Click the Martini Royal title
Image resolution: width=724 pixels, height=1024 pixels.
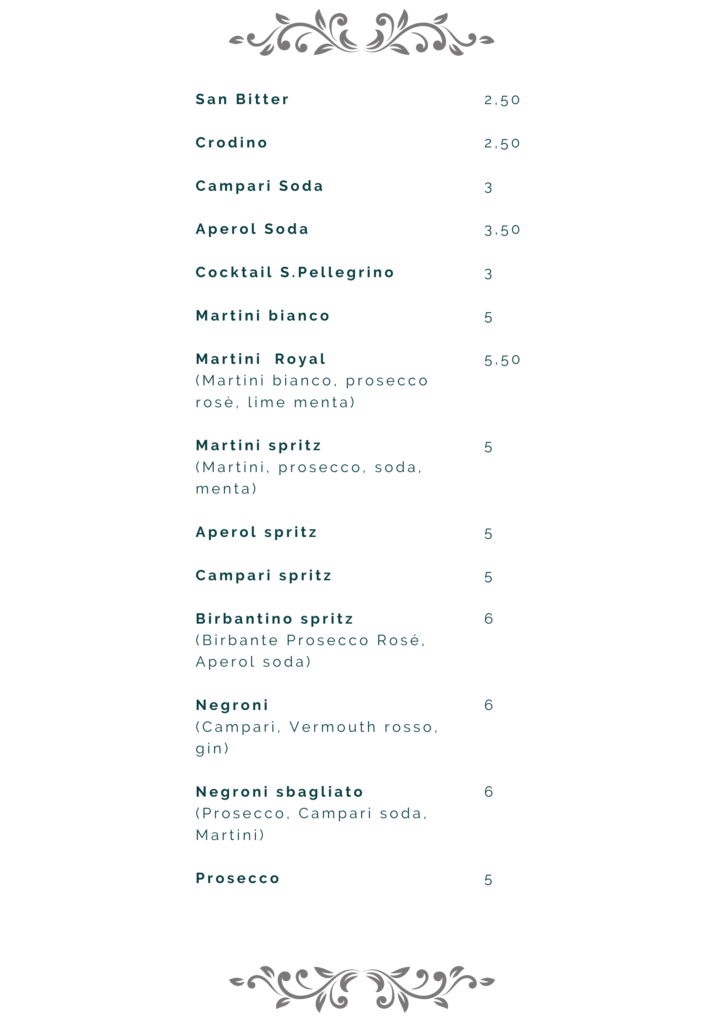[x=260, y=359]
